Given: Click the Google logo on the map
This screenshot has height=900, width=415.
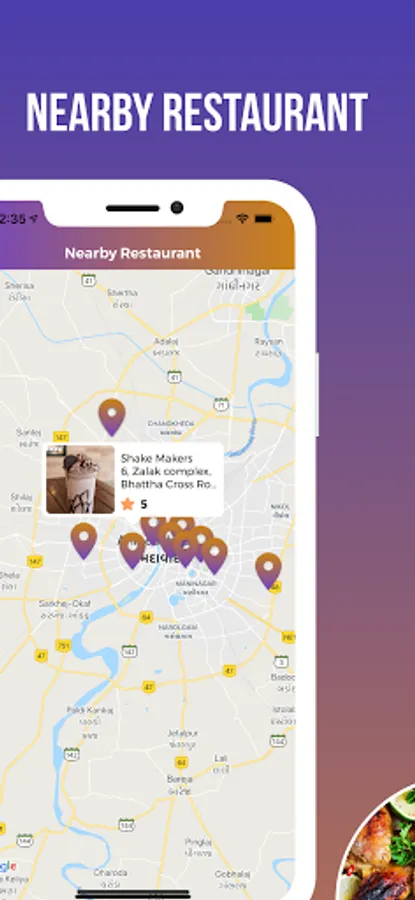Looking at the screenshot, I should [8, 866].
